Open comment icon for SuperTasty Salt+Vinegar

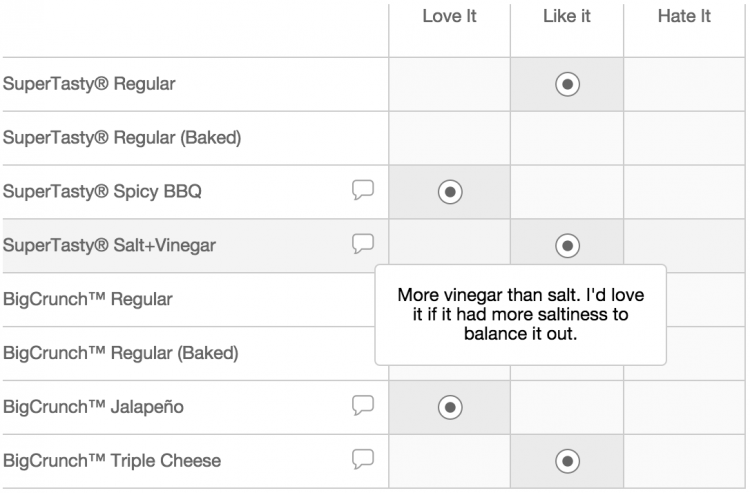(363, 244)
